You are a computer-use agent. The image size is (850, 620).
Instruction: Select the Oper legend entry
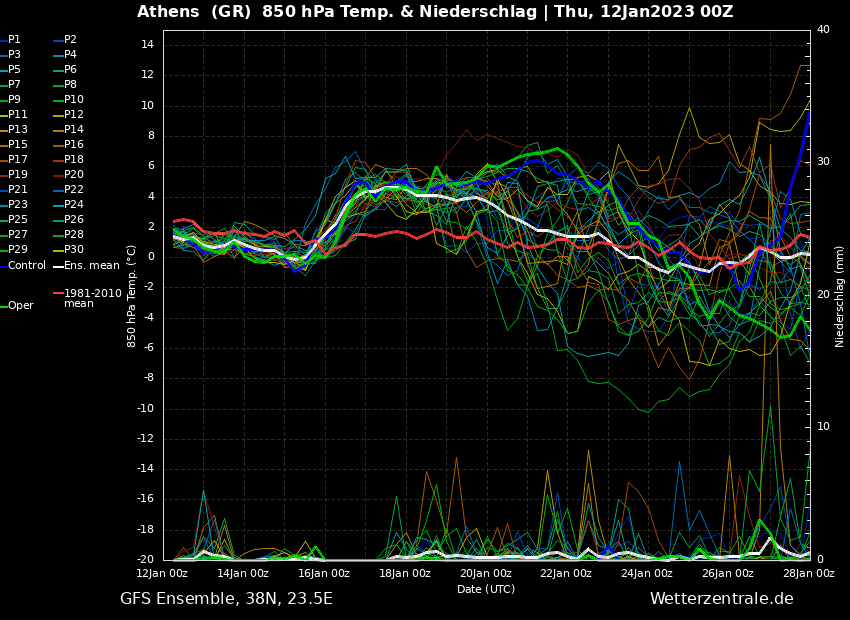20,306
